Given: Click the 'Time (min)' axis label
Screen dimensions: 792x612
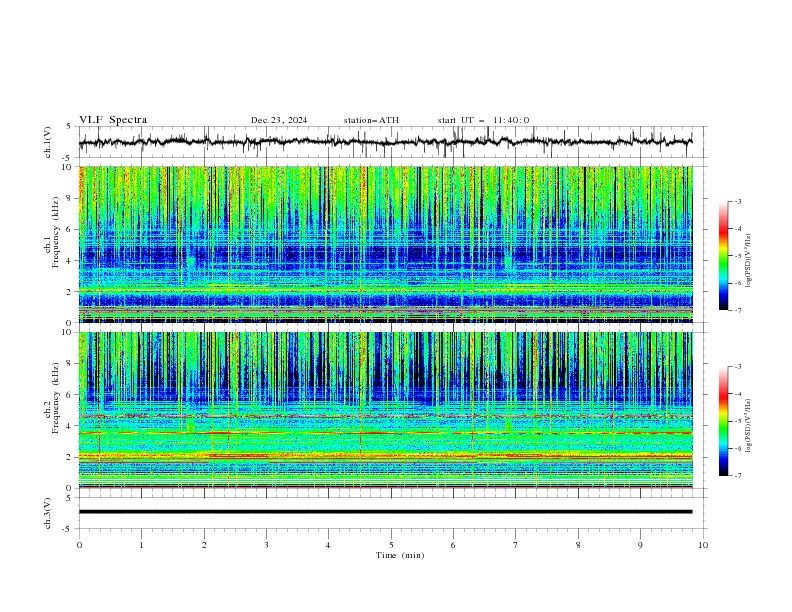Looking at the screenshot, I should 400,555.
